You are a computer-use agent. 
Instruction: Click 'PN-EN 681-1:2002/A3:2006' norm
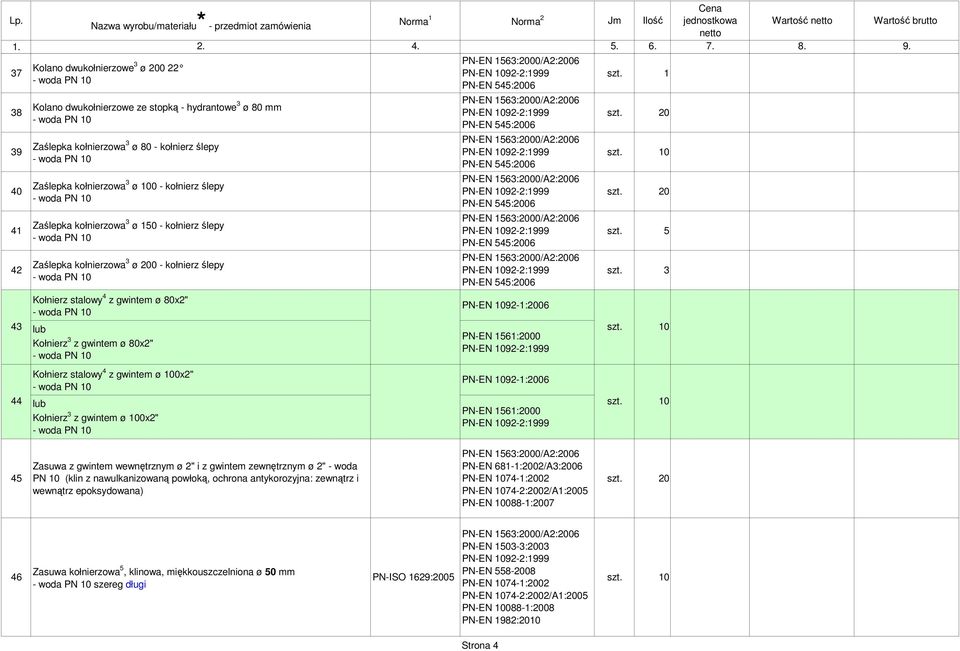click(x=522, y=466)
